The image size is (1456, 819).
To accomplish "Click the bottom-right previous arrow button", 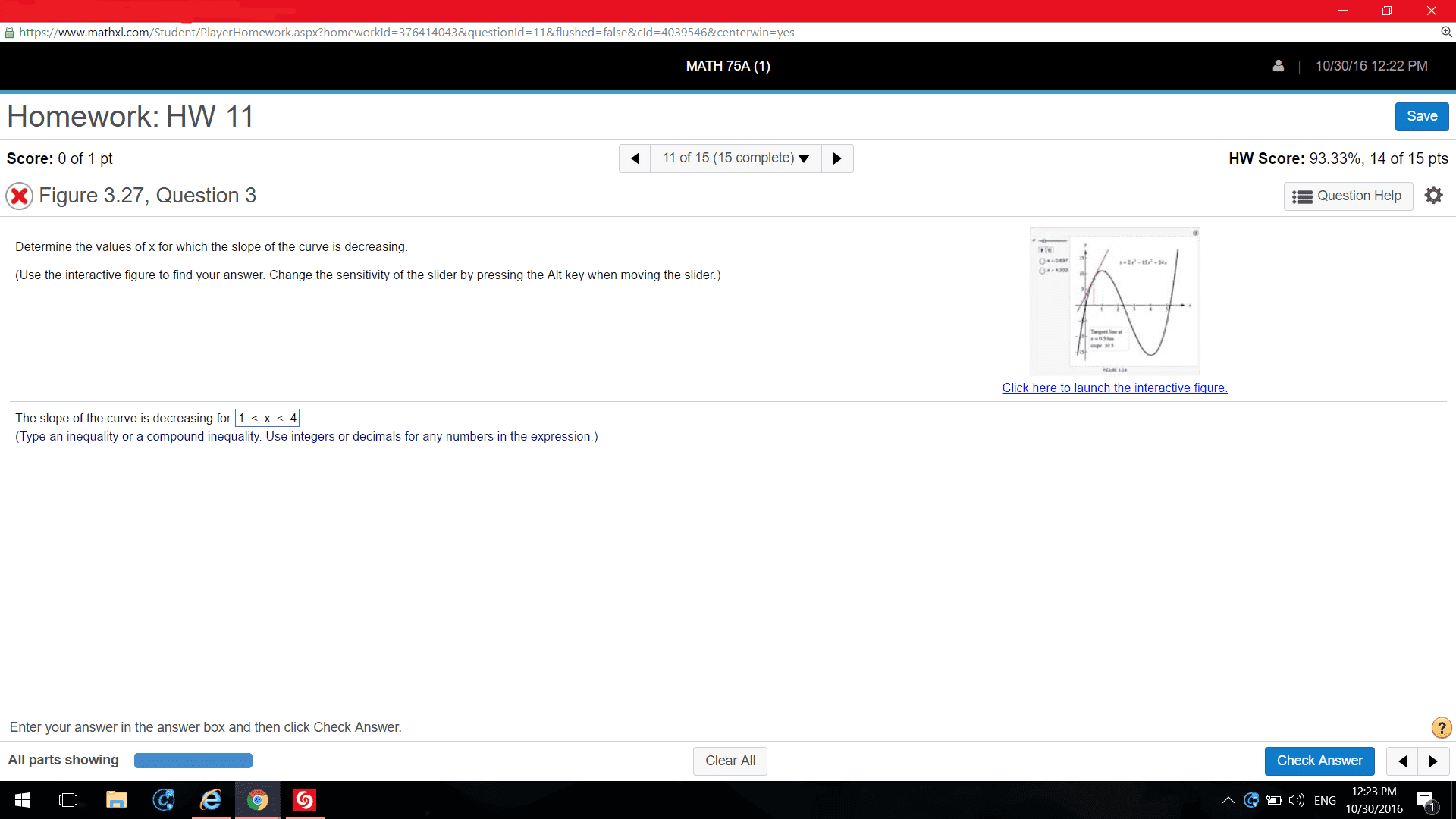I will (x=1402, y=761).
